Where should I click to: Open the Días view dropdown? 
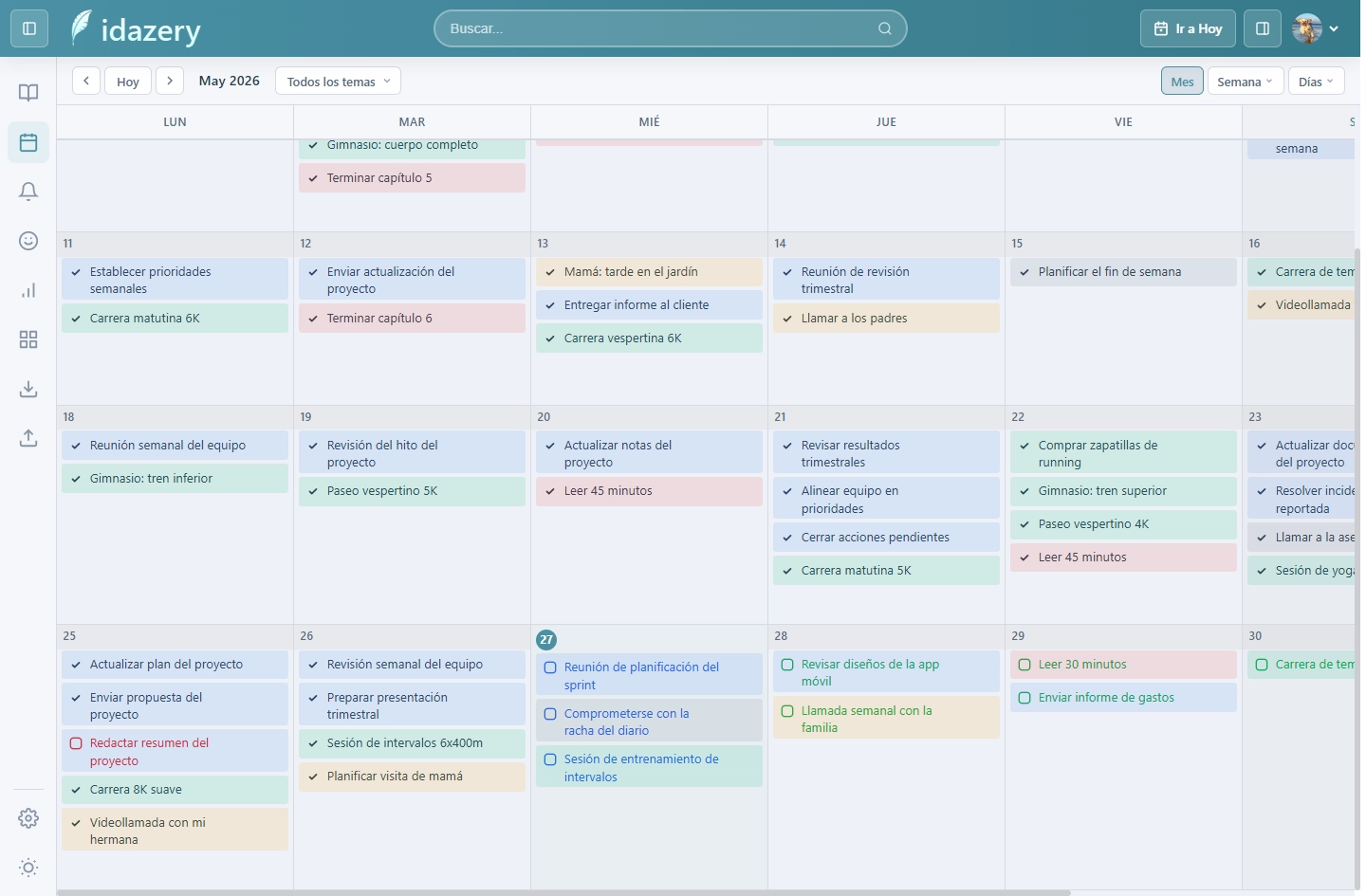click(1317, 81)
